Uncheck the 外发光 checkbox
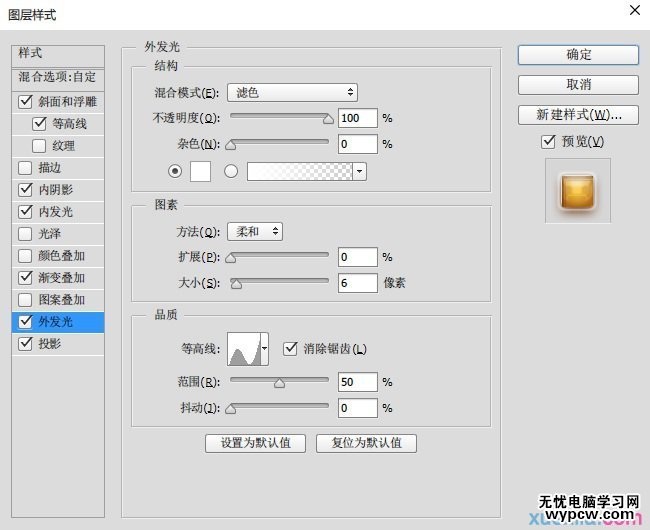 25,321
